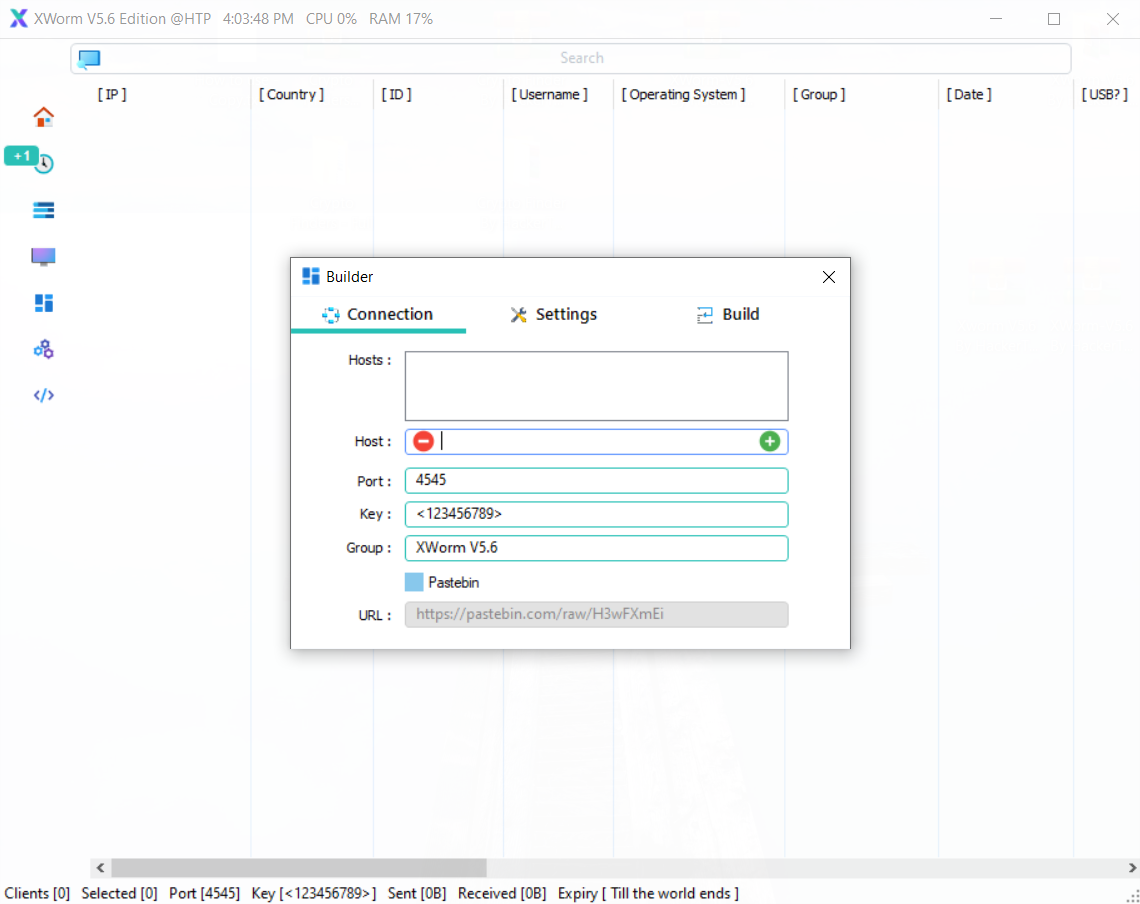This screenshot has width=1140, height=904.
Task: Click the red minus icon in Host field
Action: (x=424, y=441)
